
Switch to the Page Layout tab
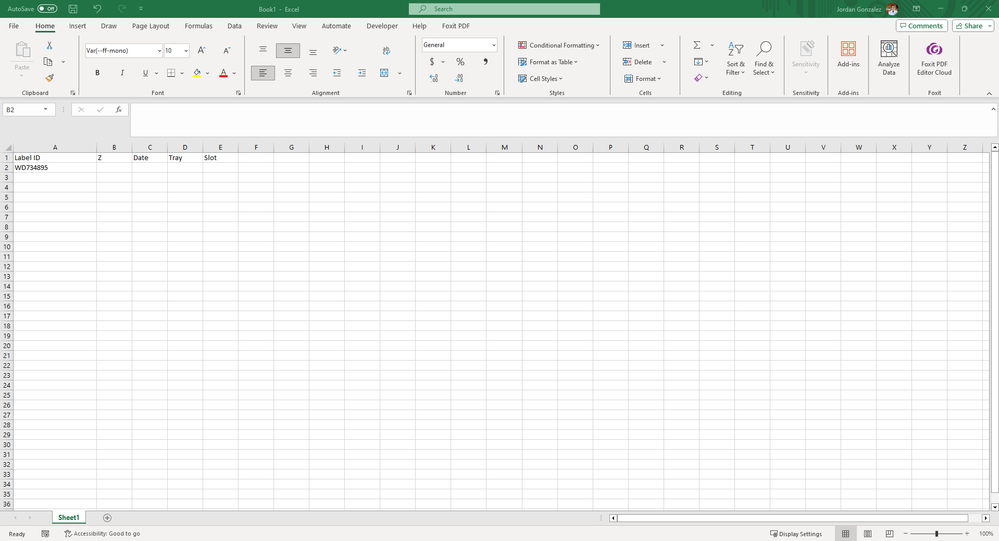click(x=150, y=26)
